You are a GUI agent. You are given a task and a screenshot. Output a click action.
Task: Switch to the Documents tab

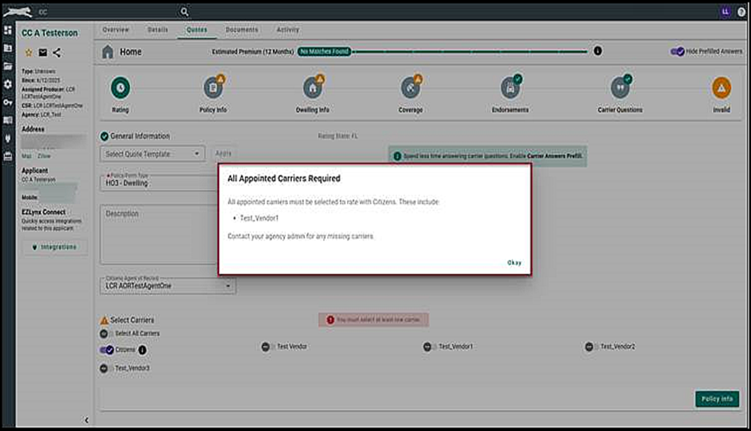(241, 30)
